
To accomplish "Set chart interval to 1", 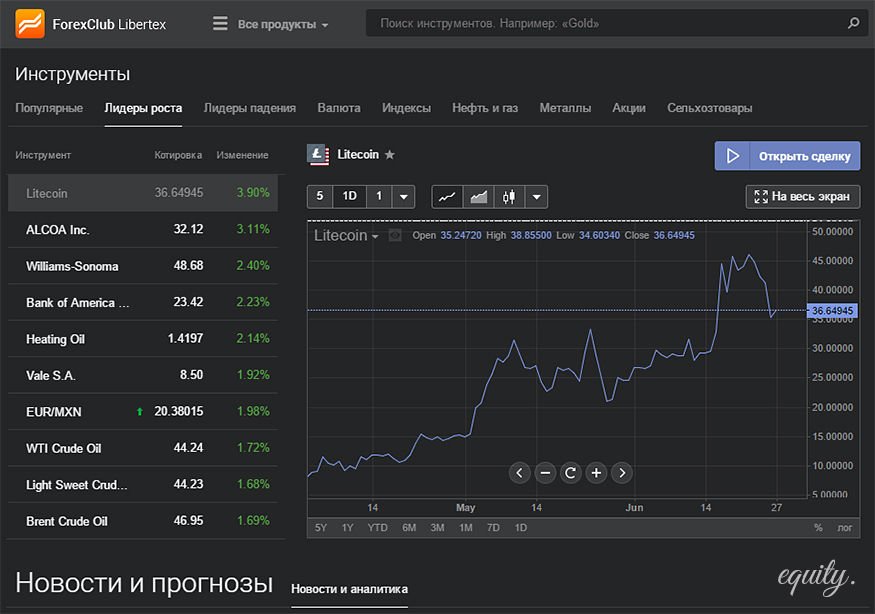I will tap(379, 196).
